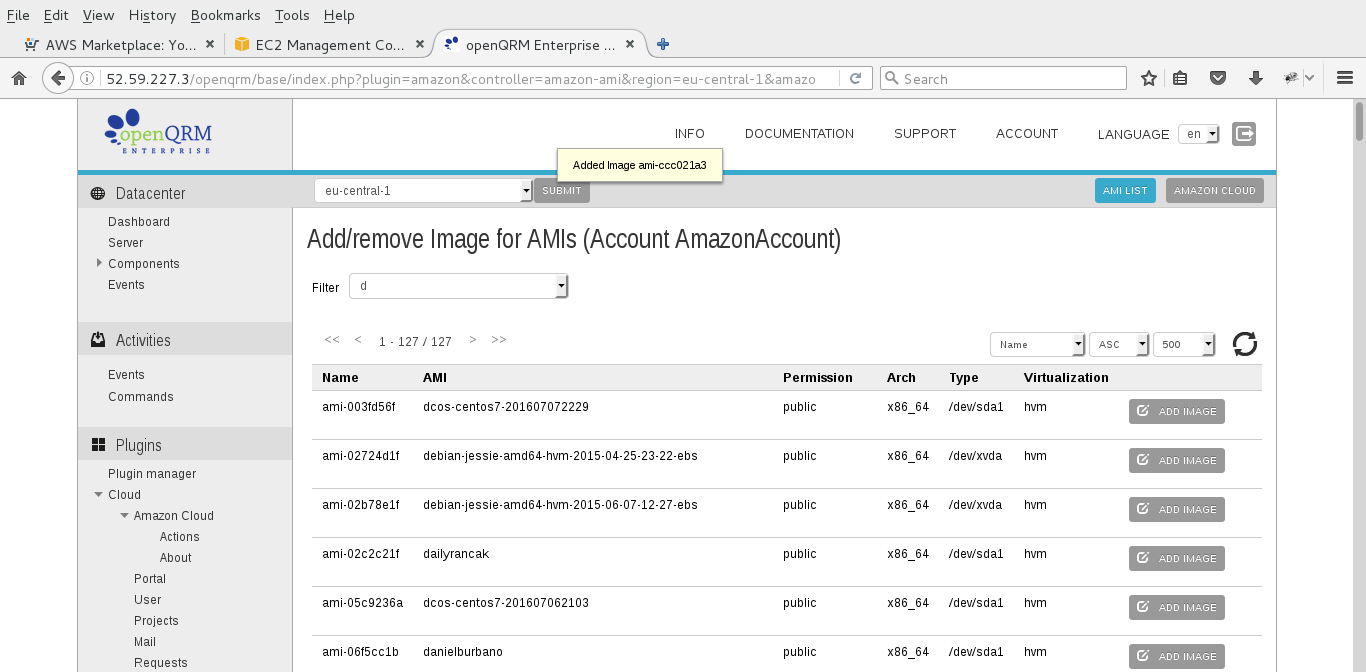
Task: Open the region dropdown showing eu-central-1
Action: (423, 190)
